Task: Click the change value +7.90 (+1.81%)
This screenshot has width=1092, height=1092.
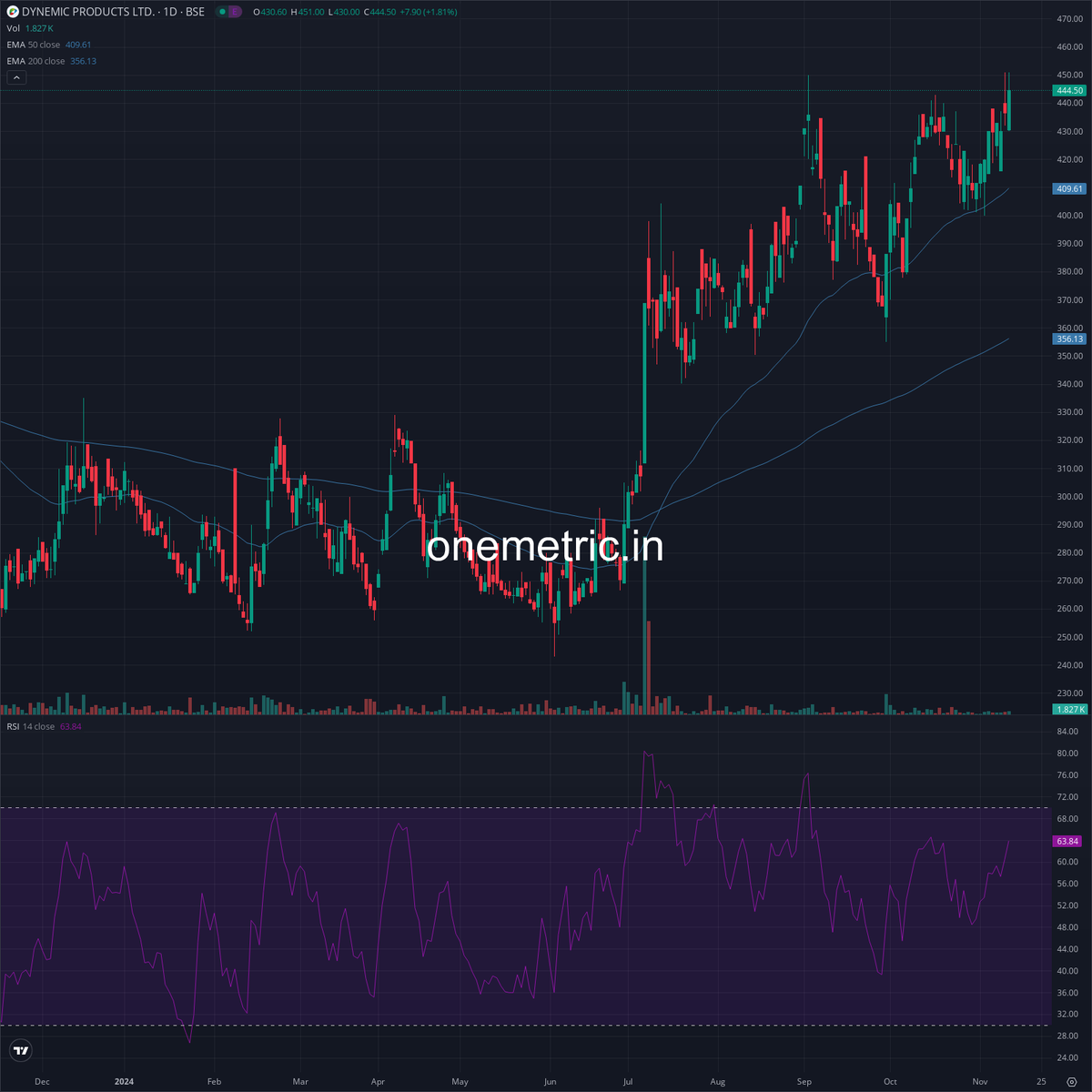Action: tap(429, 12)
